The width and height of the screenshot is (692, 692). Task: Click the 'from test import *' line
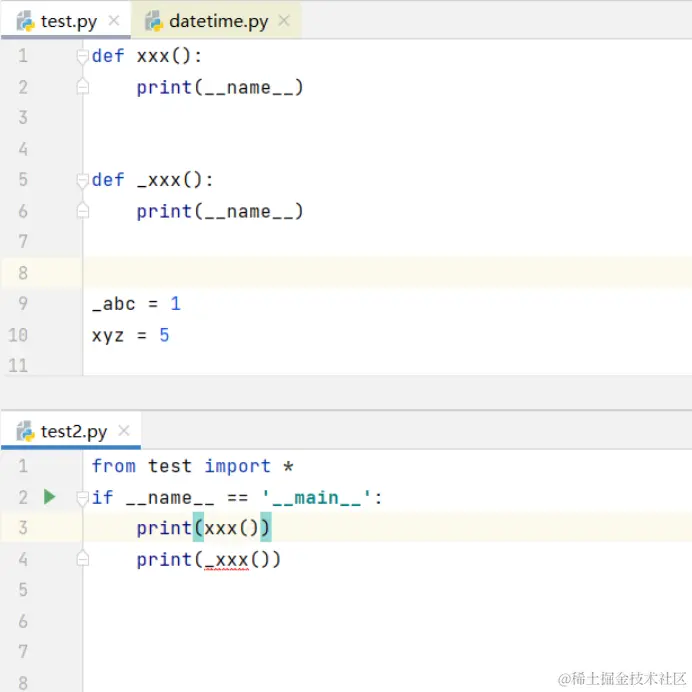tap(192, 466)
